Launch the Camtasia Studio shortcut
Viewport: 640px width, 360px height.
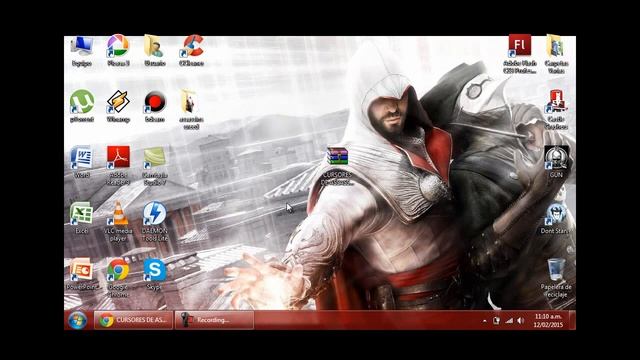(155, 165)
